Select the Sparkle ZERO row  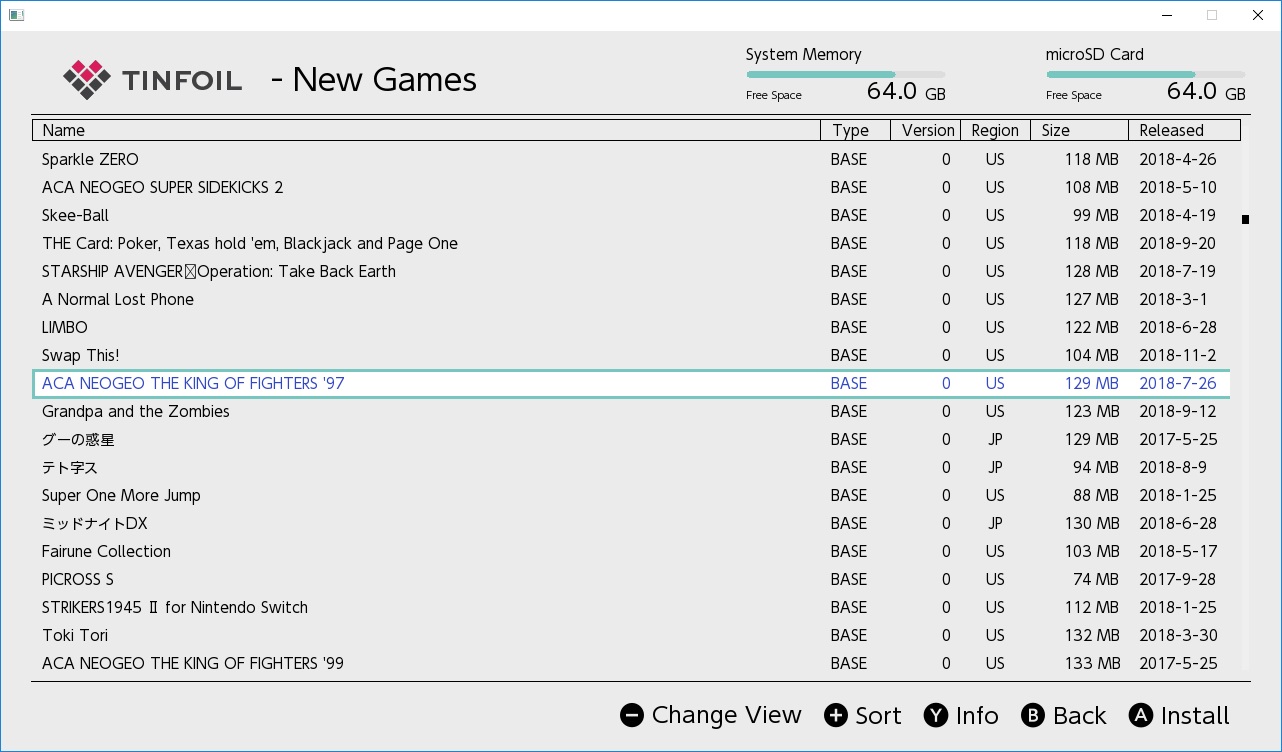coord(632,159)
